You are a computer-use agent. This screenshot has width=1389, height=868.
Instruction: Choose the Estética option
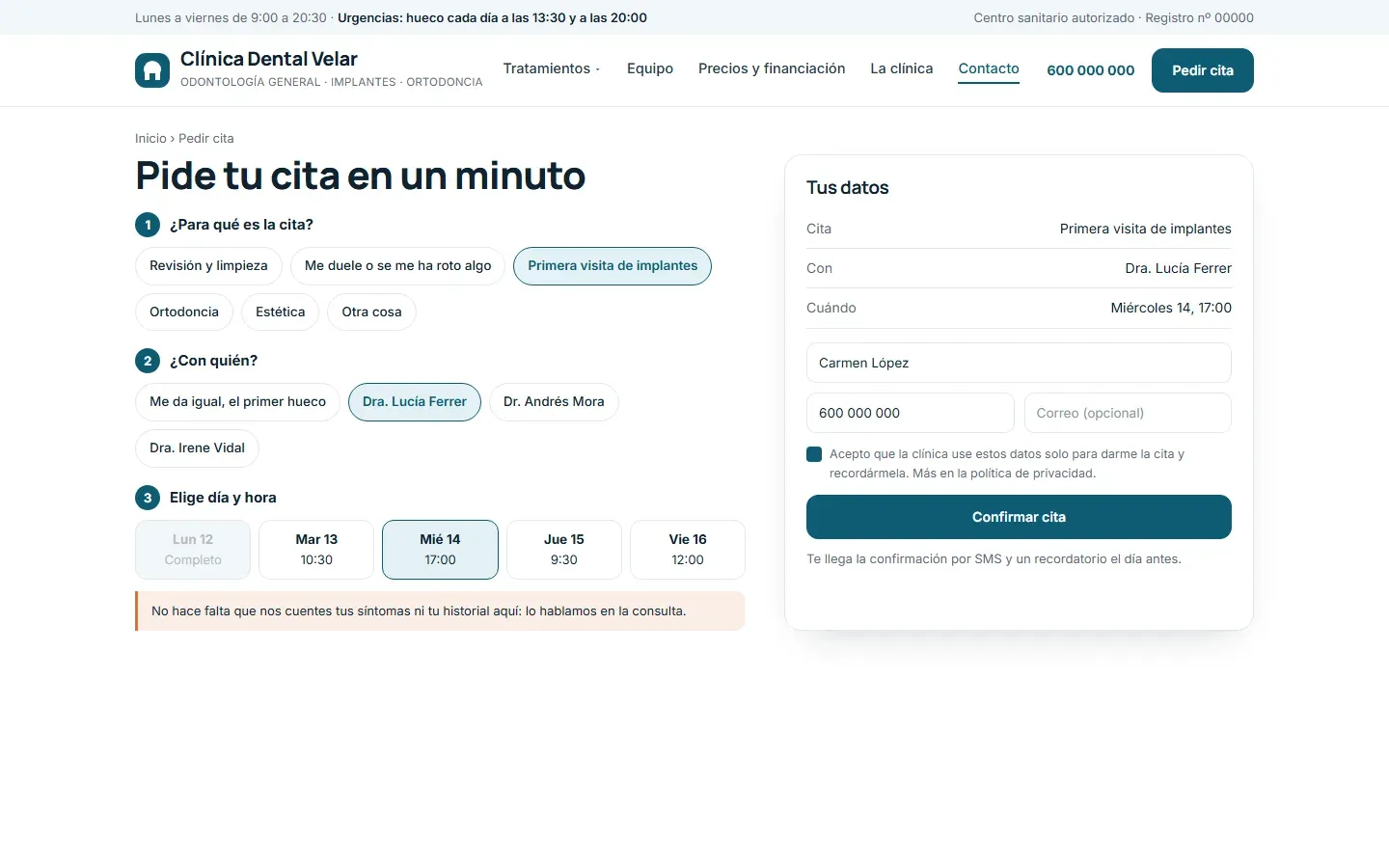[x=280, y=312]
